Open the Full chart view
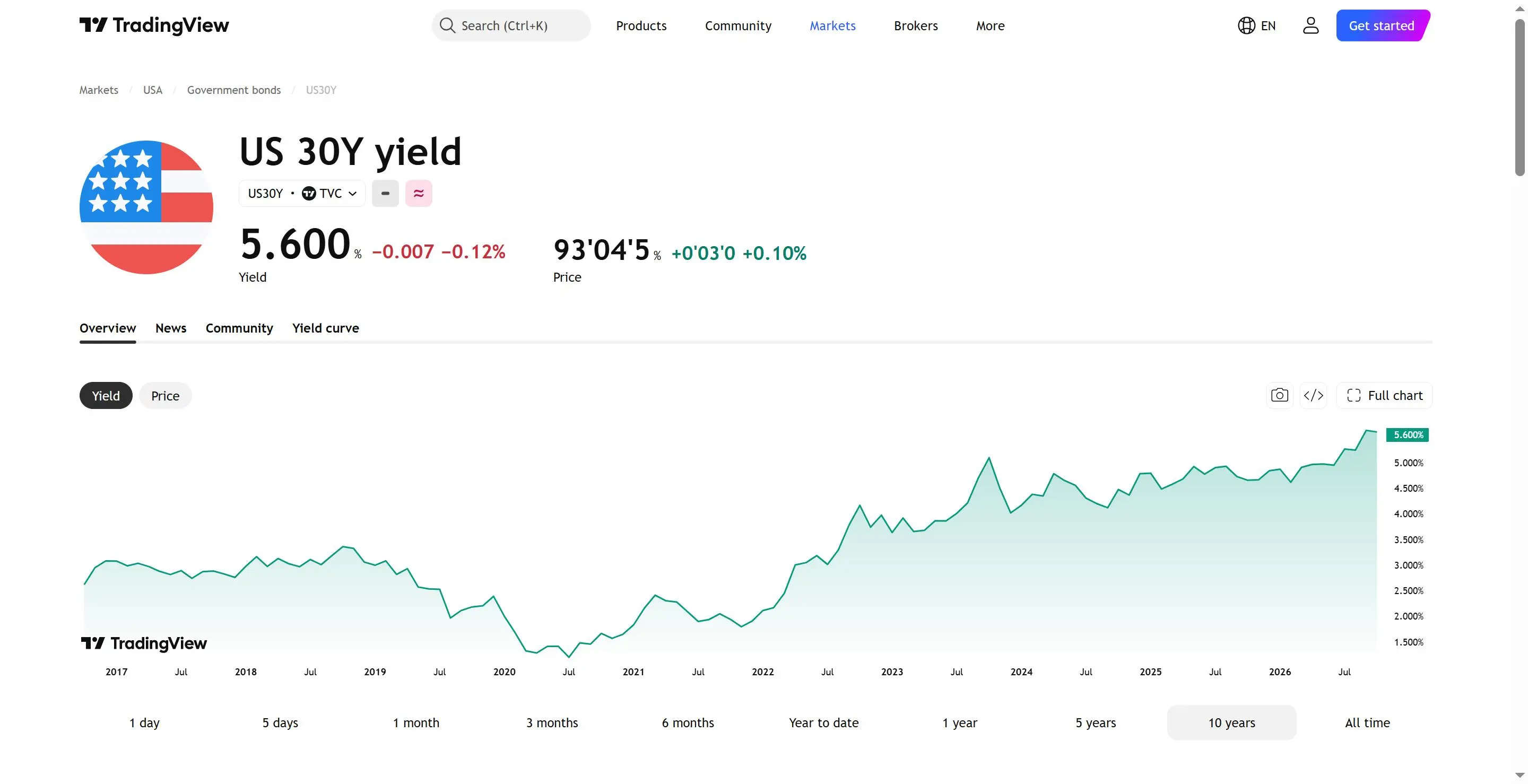This screenshot has width=1528, height=784. [x=1384, y=395]
